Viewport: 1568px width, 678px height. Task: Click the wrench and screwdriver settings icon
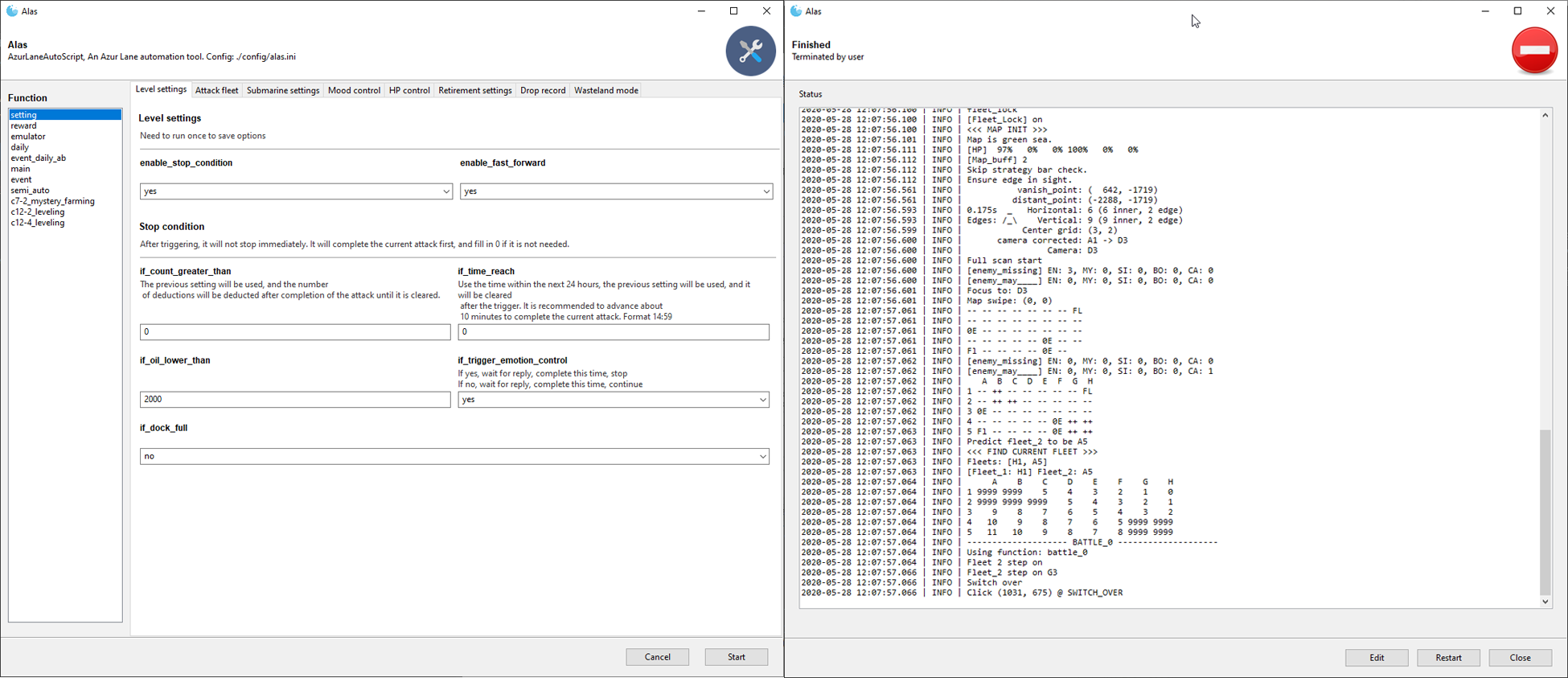coord(750,51)
